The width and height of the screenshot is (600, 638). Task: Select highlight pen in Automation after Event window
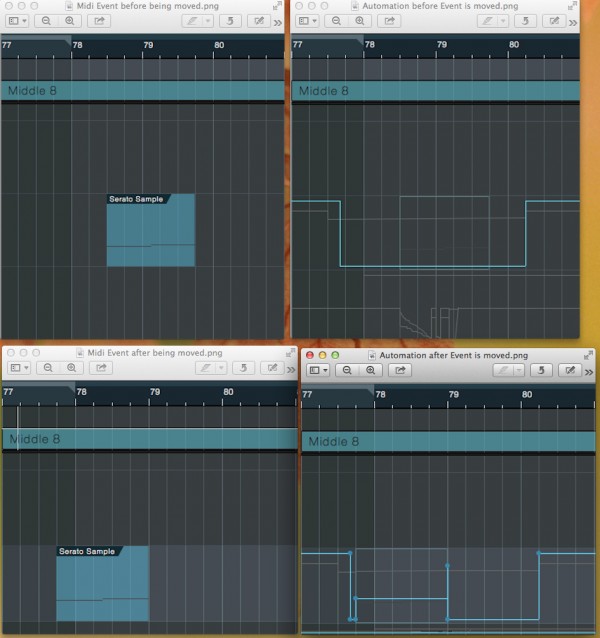click(x=503, y=370)
